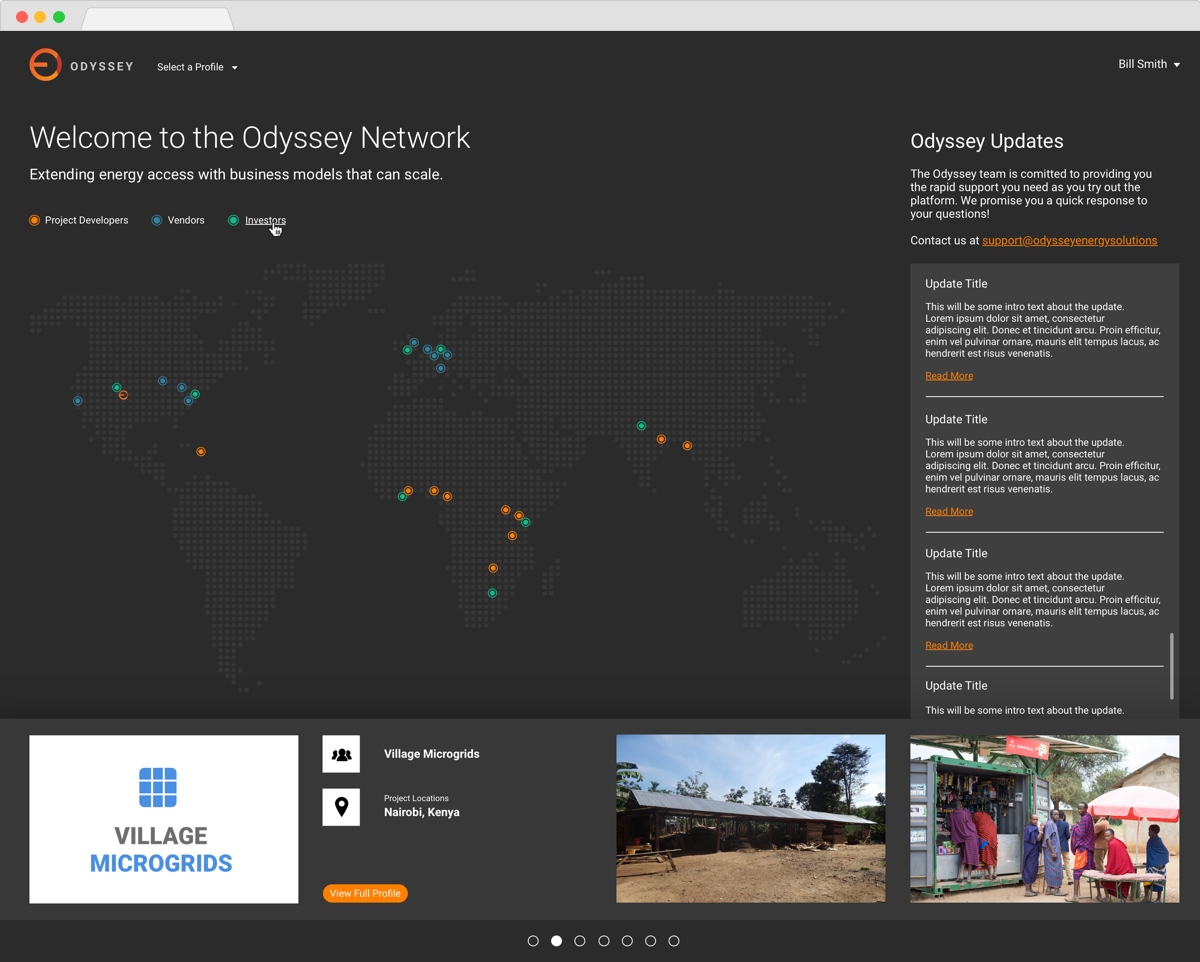Open the photo of the container shop with people

(1044, 819)
